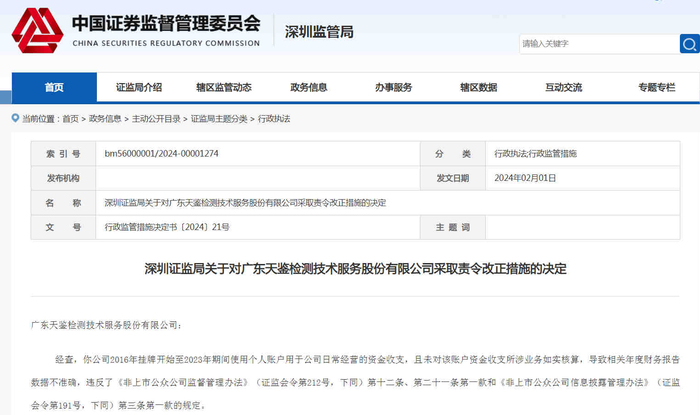The image size is (700, 415).
Task: Follow the 首页 breadcrumb link
Action: click(70, 119)
